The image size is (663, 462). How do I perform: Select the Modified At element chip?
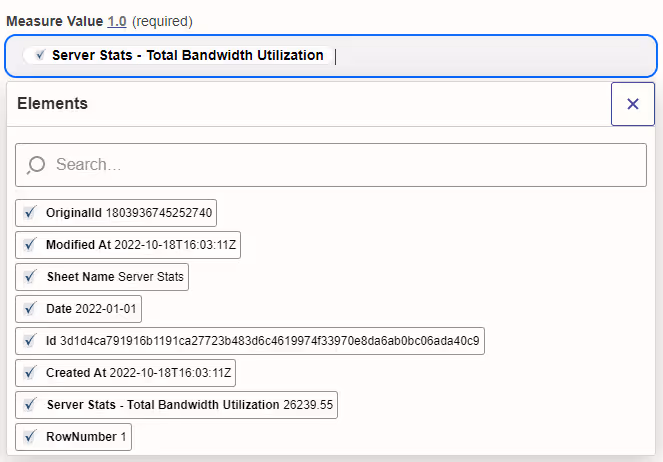pyautogui.click(x=128, y=245)
